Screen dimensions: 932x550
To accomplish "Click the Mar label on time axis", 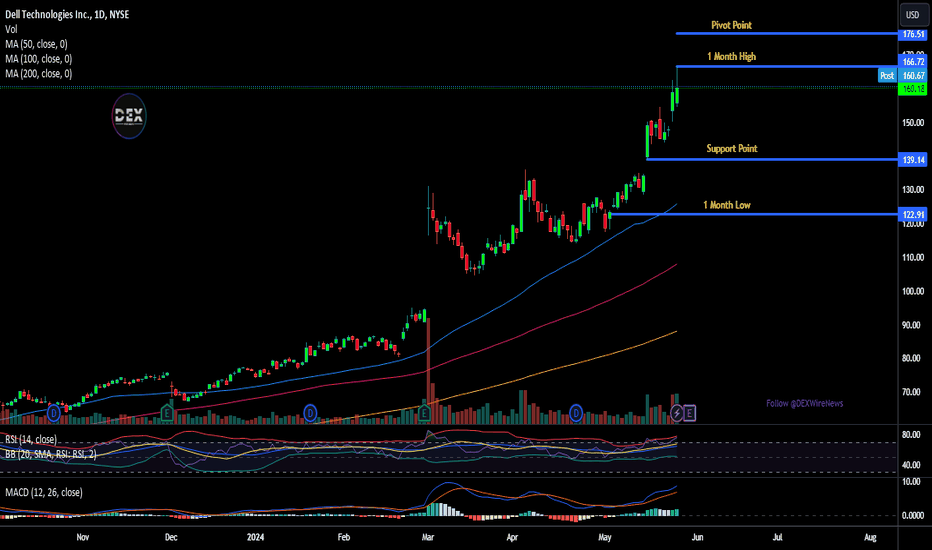I will pyautogui.click(x=427, y=537).
